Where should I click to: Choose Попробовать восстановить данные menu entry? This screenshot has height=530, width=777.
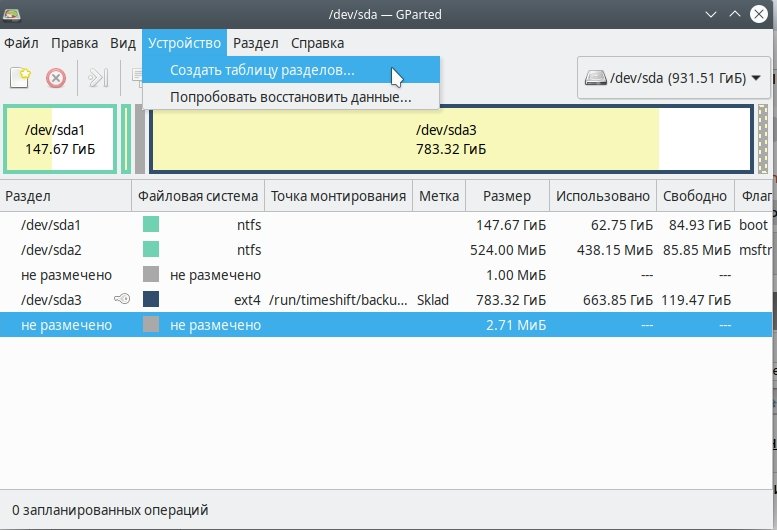click(x=291, y=97)
